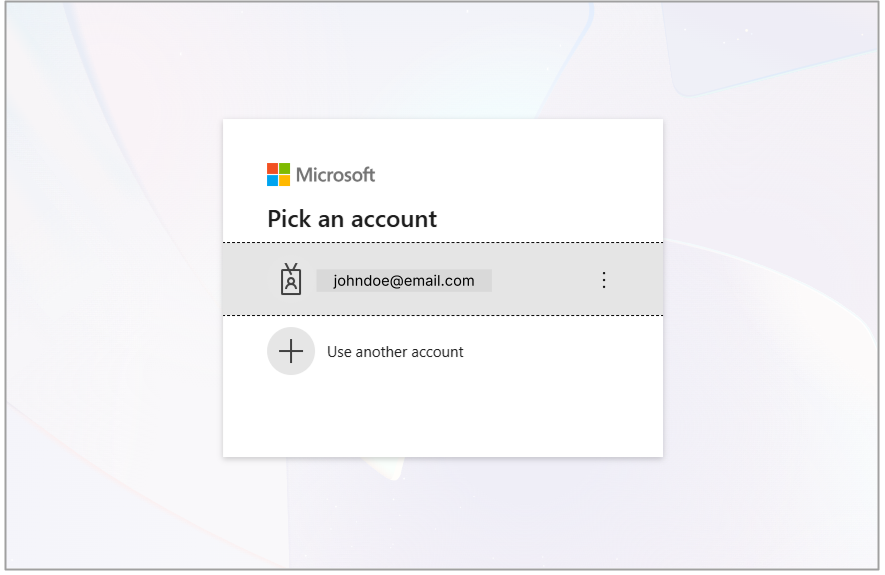This screenshot has height=575, width=885.
Task: Select the johndoe@email.com account
Action: point(442,279)
